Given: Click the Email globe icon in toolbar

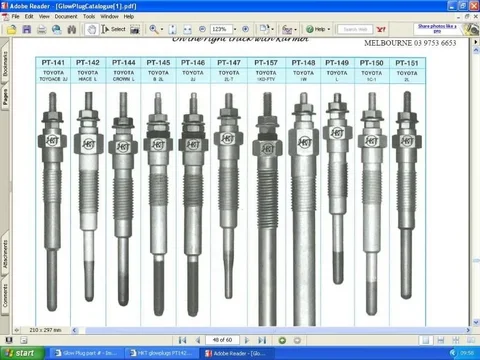Looking at the screenshot, I should 57,30.
